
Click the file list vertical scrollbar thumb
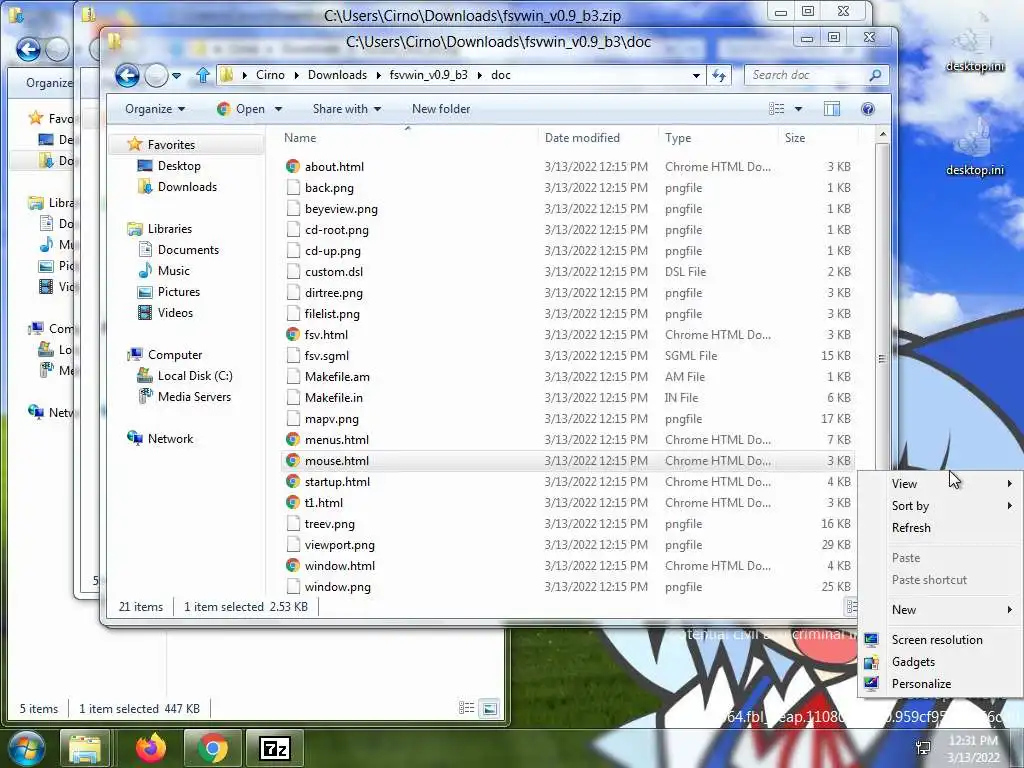coord(882,359)
